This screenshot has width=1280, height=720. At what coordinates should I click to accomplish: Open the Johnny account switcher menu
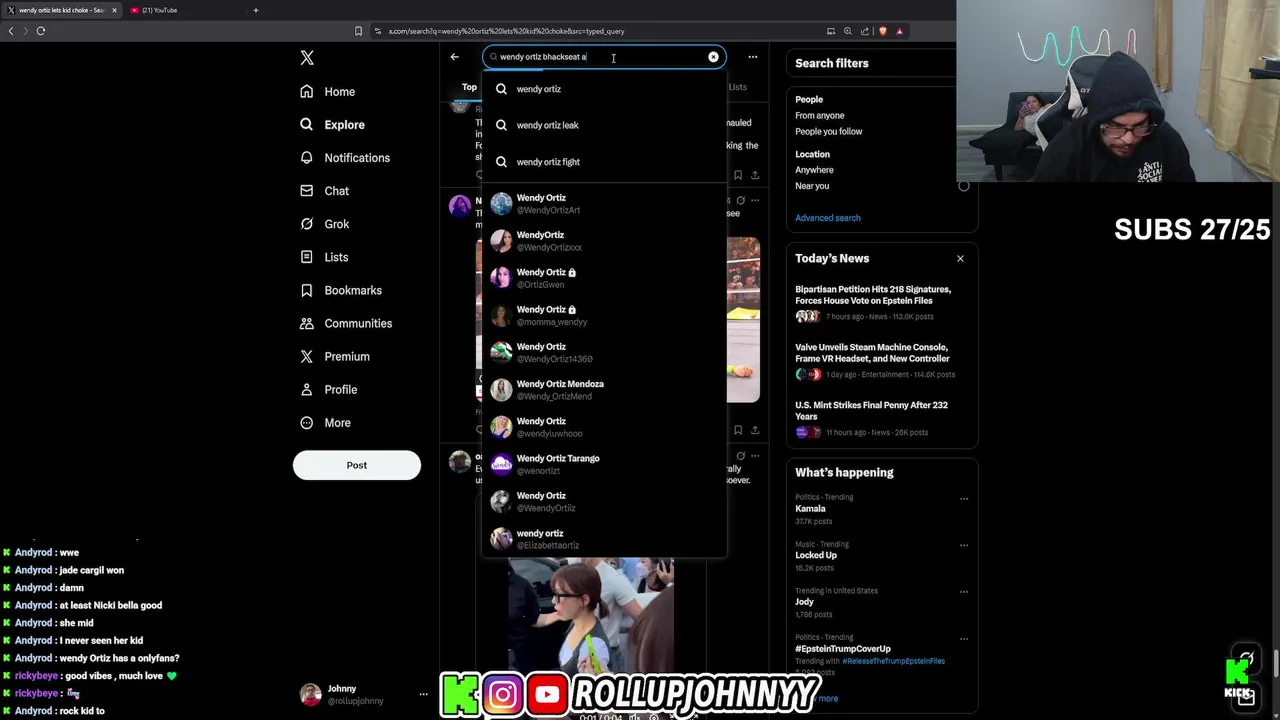point(364,694)
